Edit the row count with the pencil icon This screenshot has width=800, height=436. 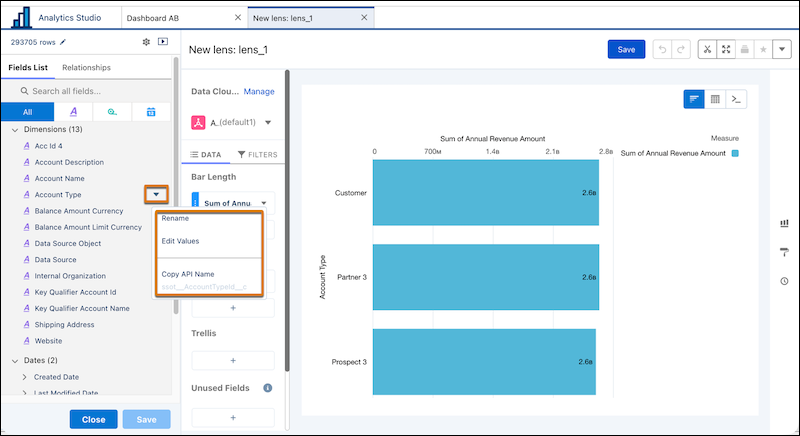pos(63,42)
